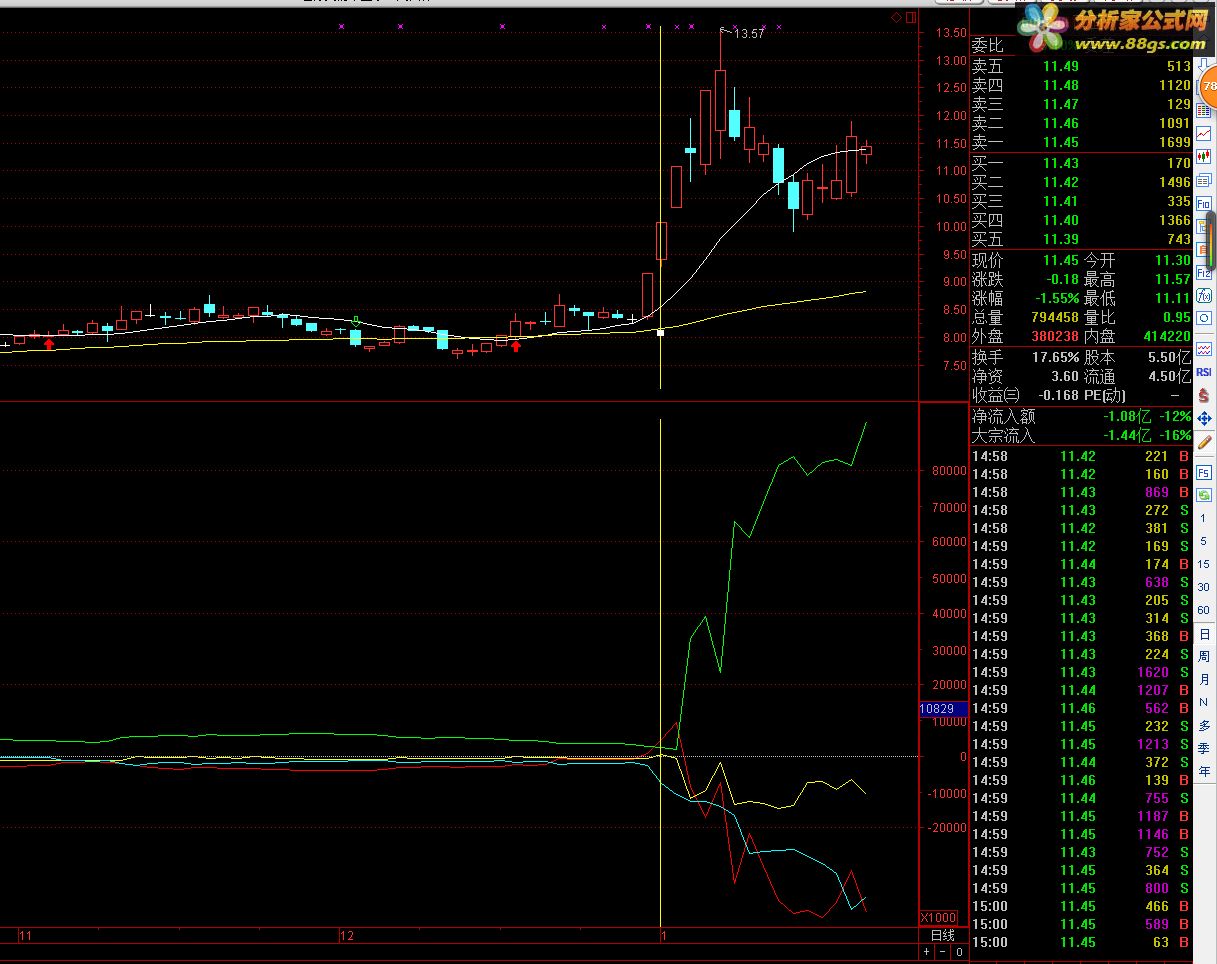The image size is (1217, 964).
Task: Click the wavy lines indicator icon
Action: coord(1204,349)
